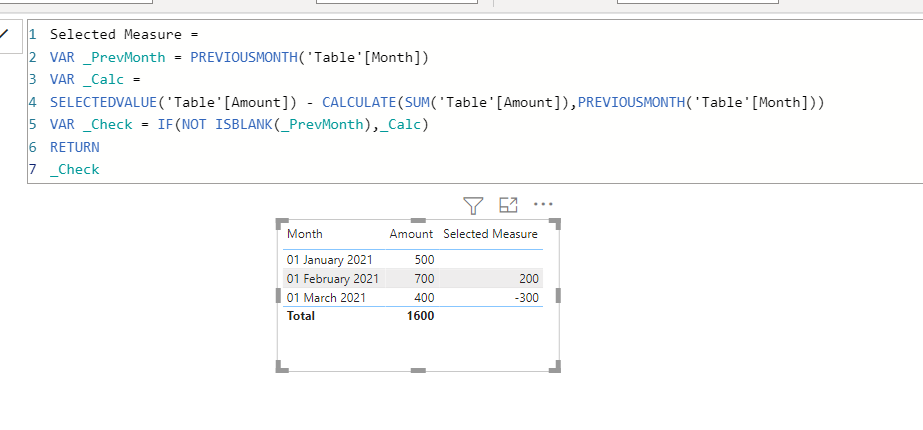
Task: Click the total amount 1600
Action: (x=420, y=316)
